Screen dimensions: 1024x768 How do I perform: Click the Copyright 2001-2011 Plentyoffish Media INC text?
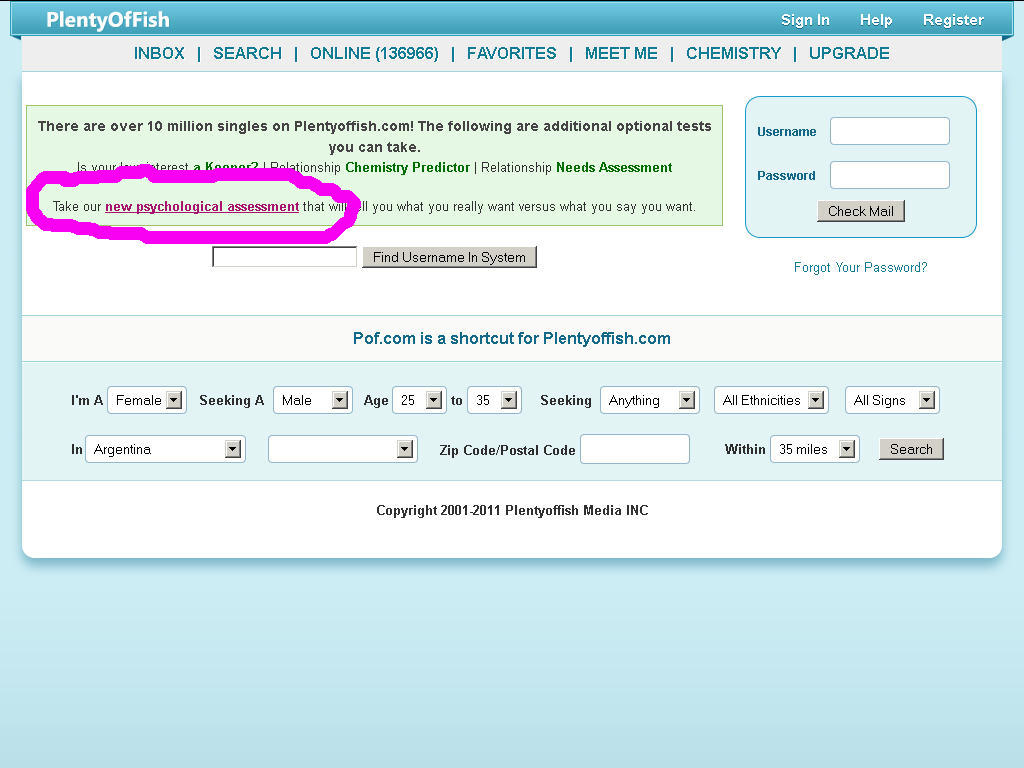(512, 511)
